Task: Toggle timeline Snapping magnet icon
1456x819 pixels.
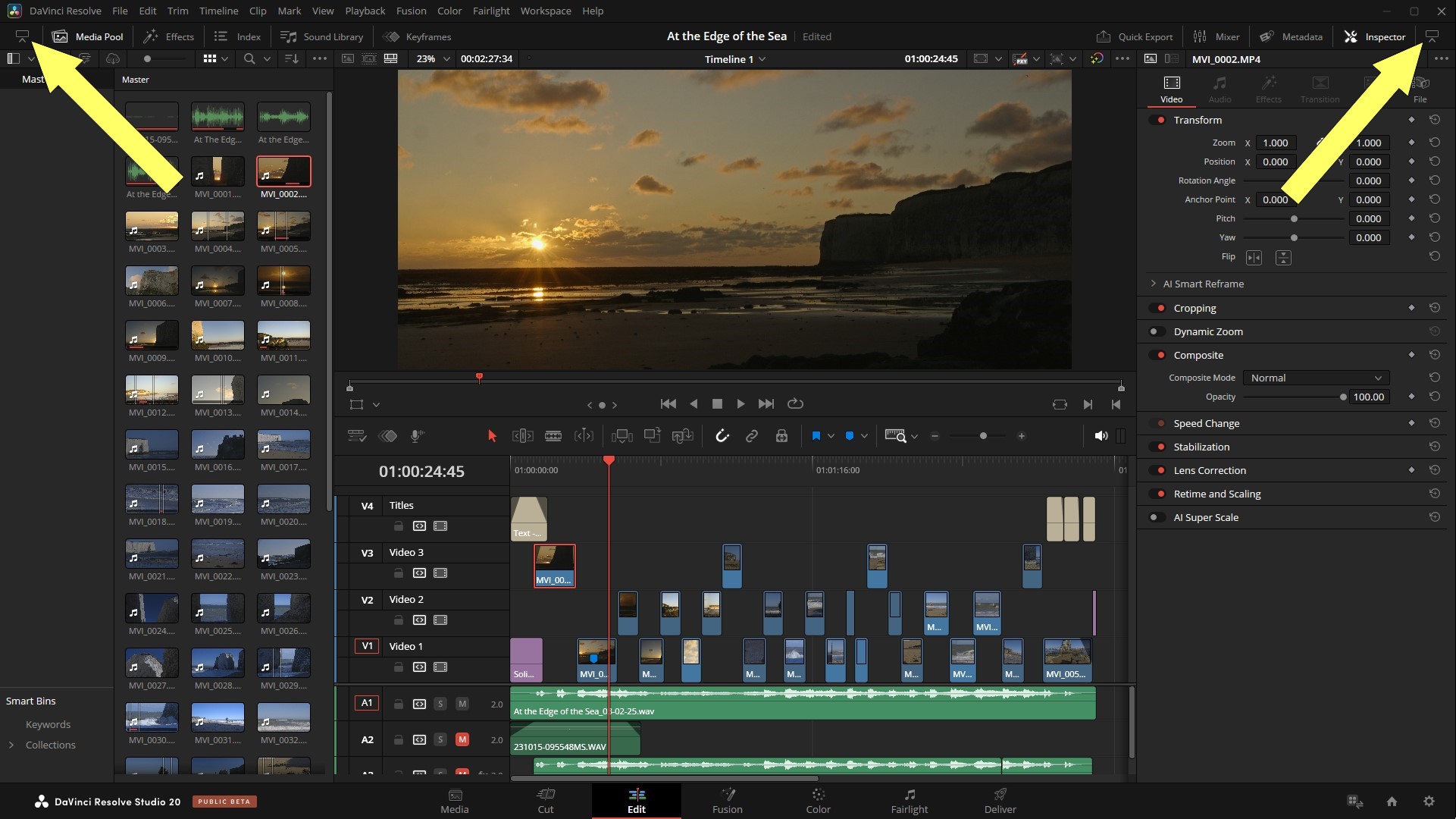Action: click(x=722, y=436)
